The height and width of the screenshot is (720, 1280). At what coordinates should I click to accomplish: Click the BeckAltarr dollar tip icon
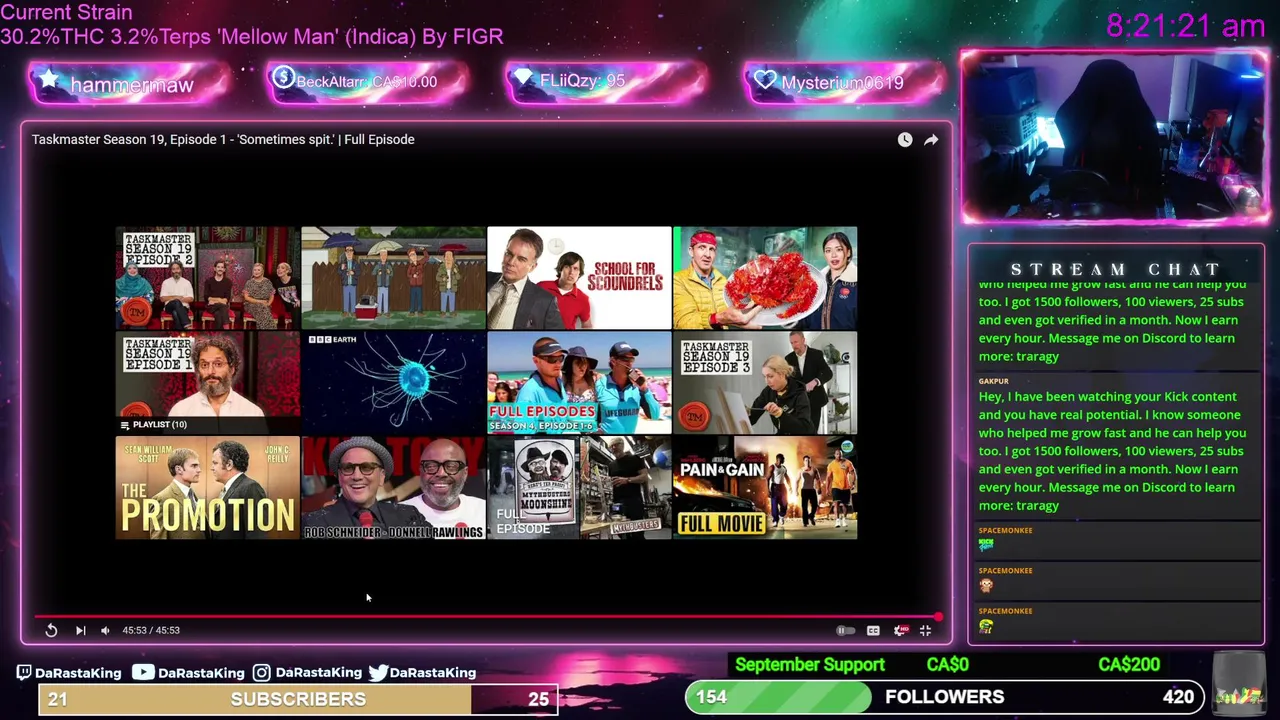click(x=283, y=78)
